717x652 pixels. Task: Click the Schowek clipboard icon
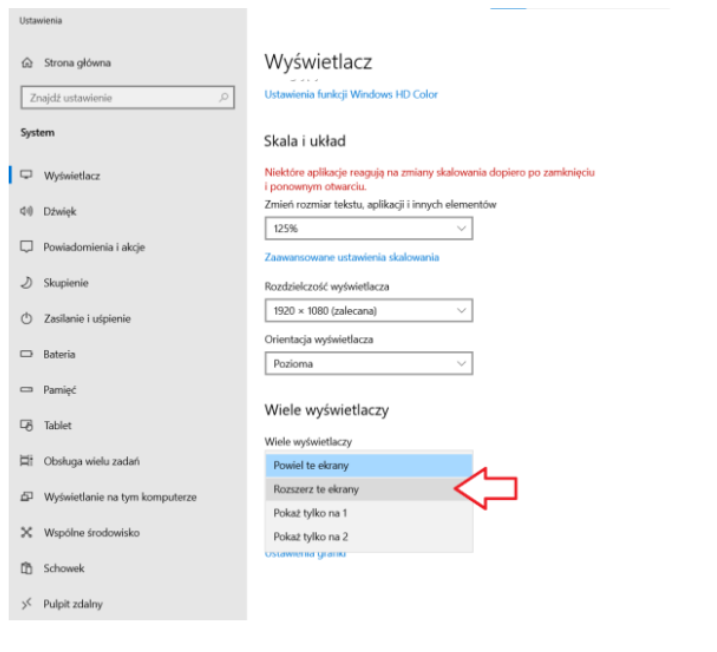point(27,568)
